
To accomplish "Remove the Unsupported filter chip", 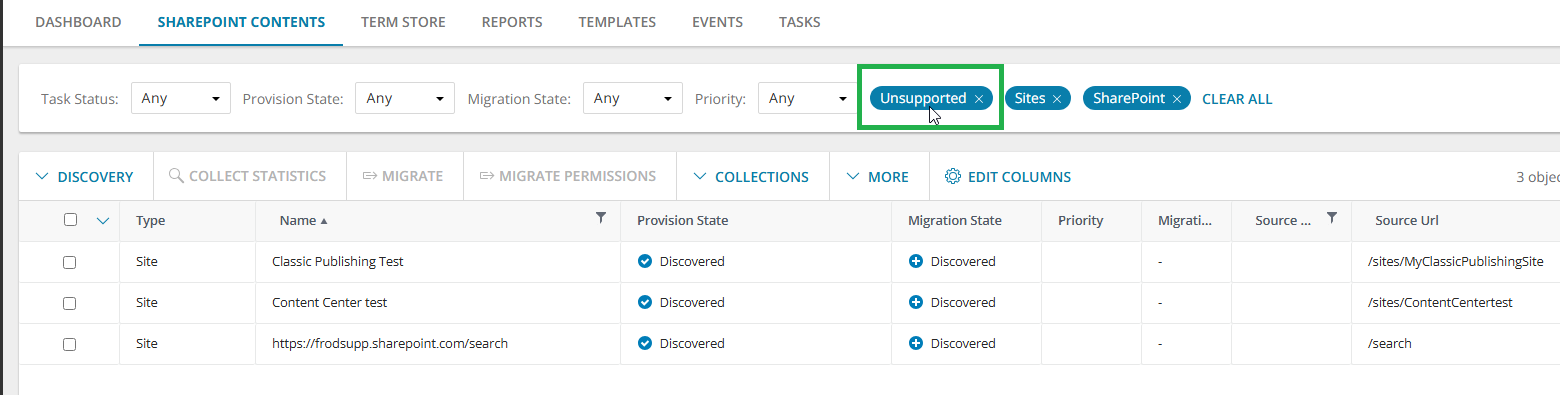I will pyautogui.click(x=978, y=99).
